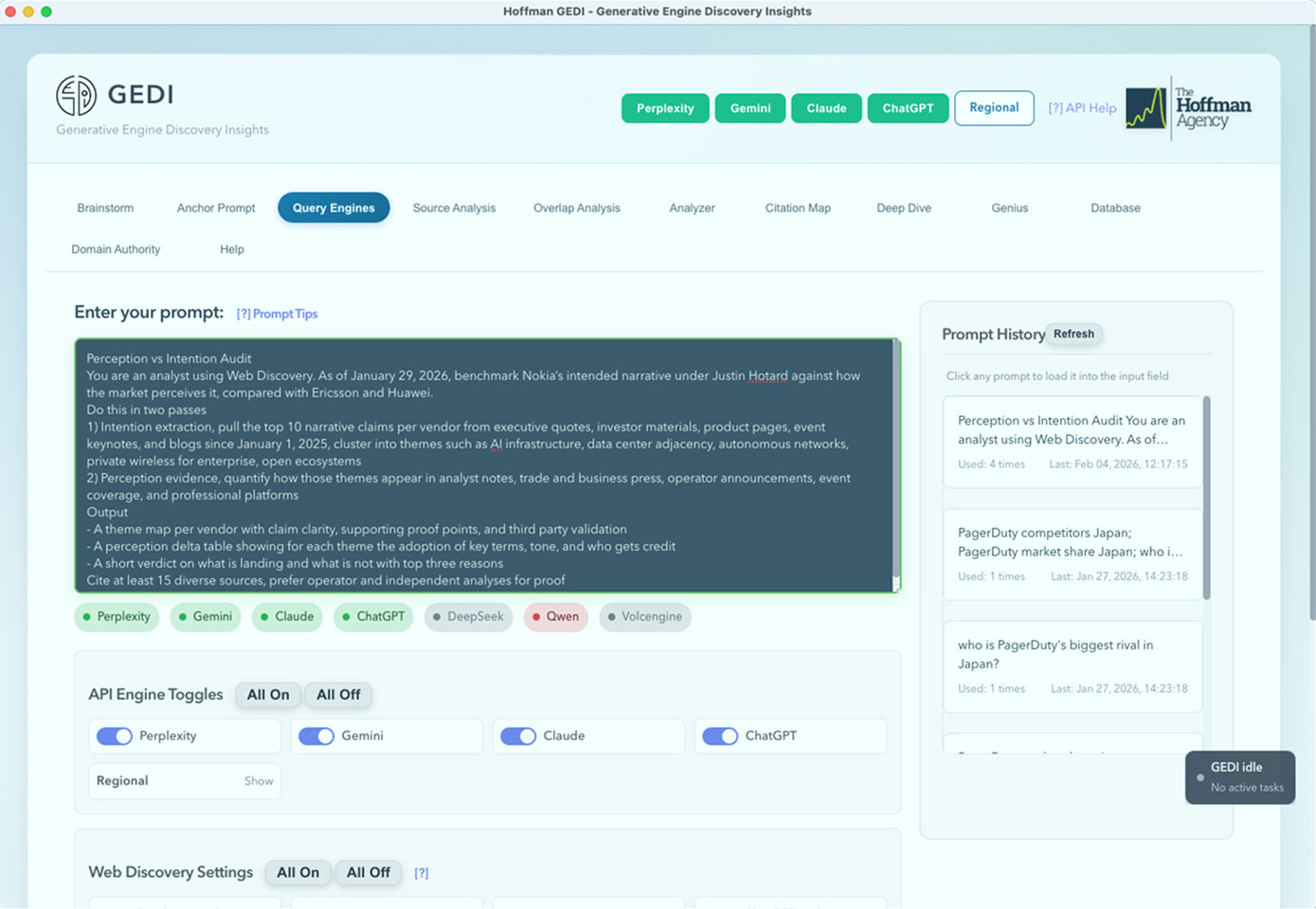Click the ChatGPT status chip below prompt
This screenshot has height=909, width=1316.
[373, 616]
